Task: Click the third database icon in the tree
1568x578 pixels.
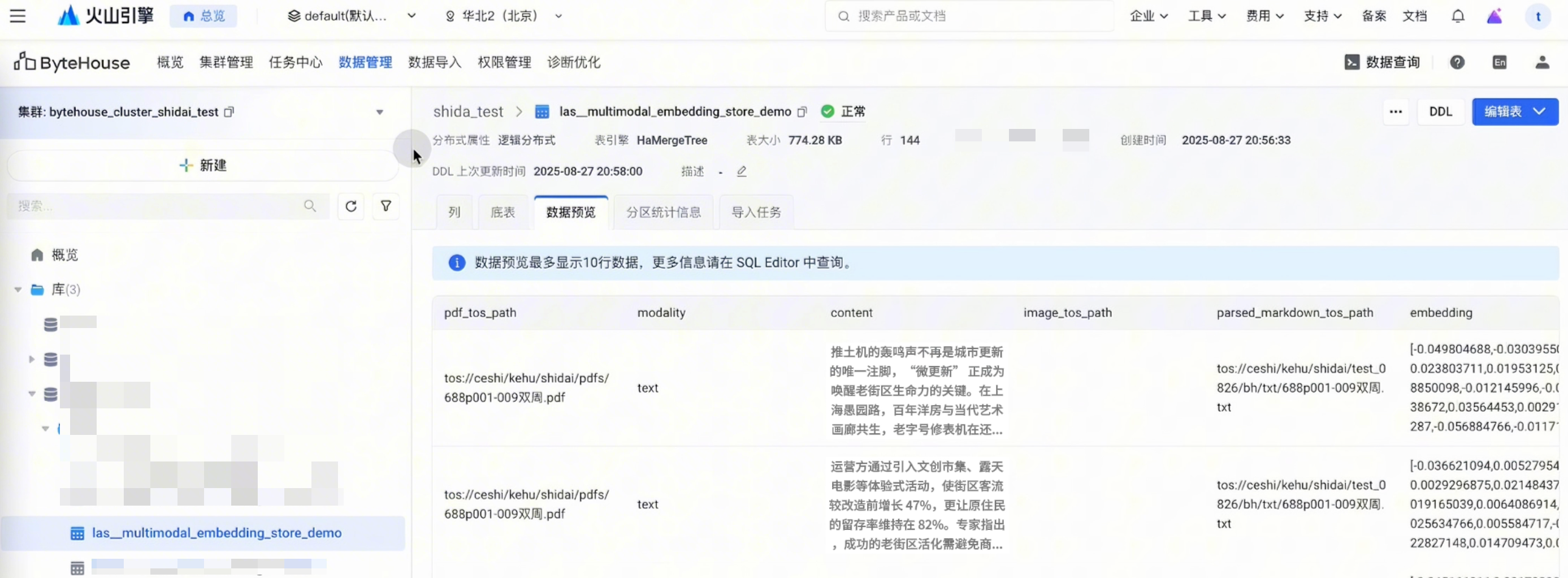Action: (50, 394)
